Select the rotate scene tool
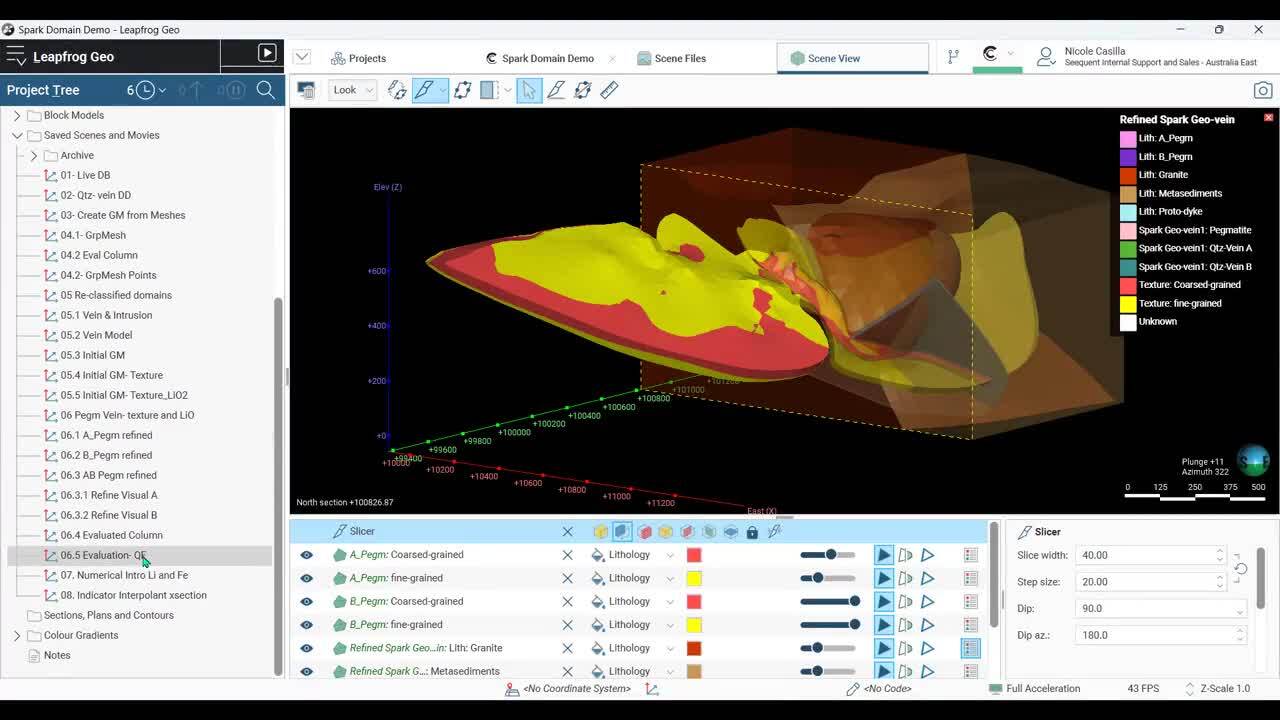The width and height of the screenshot is (1280, 720). tap(397, 90)
